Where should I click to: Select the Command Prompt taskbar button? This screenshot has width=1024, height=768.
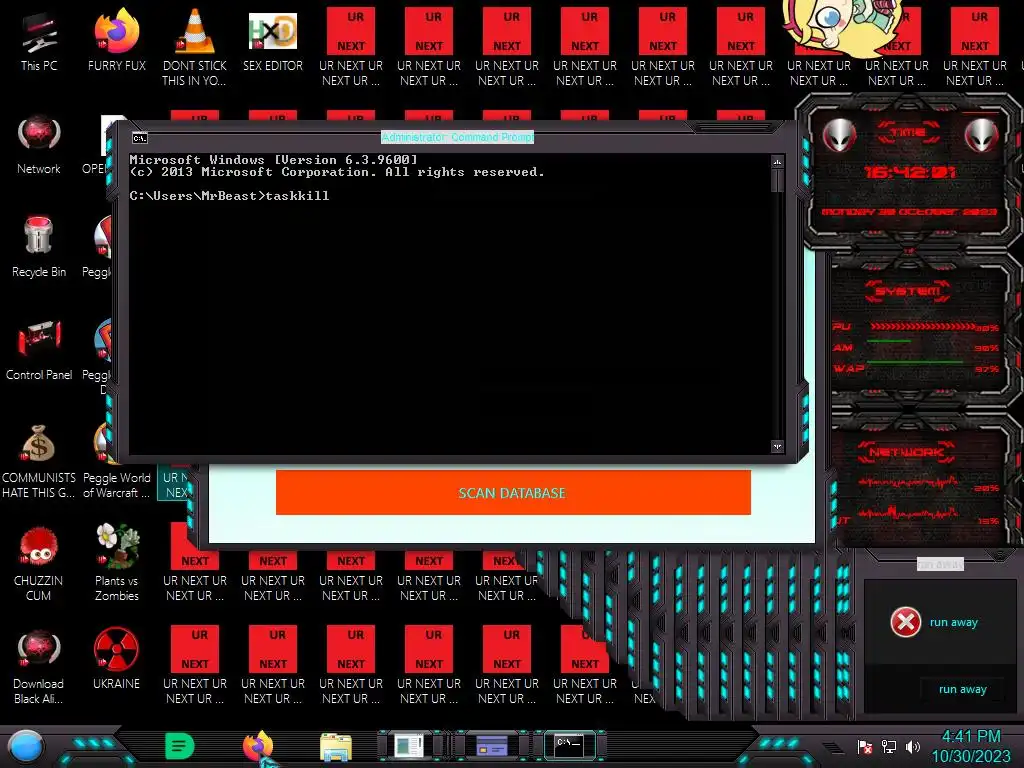[569, 745]
